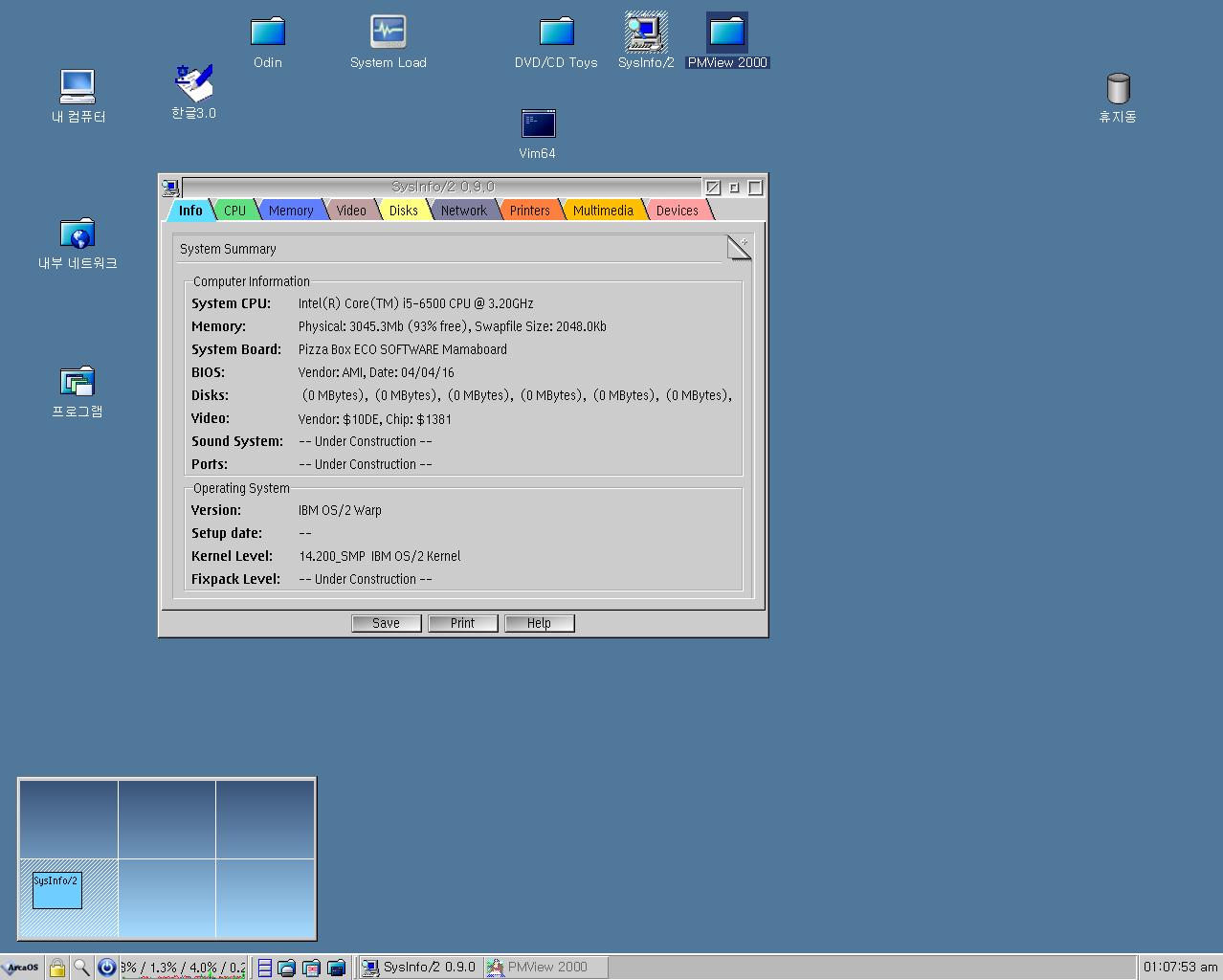Click the printer drive tray icon in taskbar
1223x980 pixels.
pos(286,968)
